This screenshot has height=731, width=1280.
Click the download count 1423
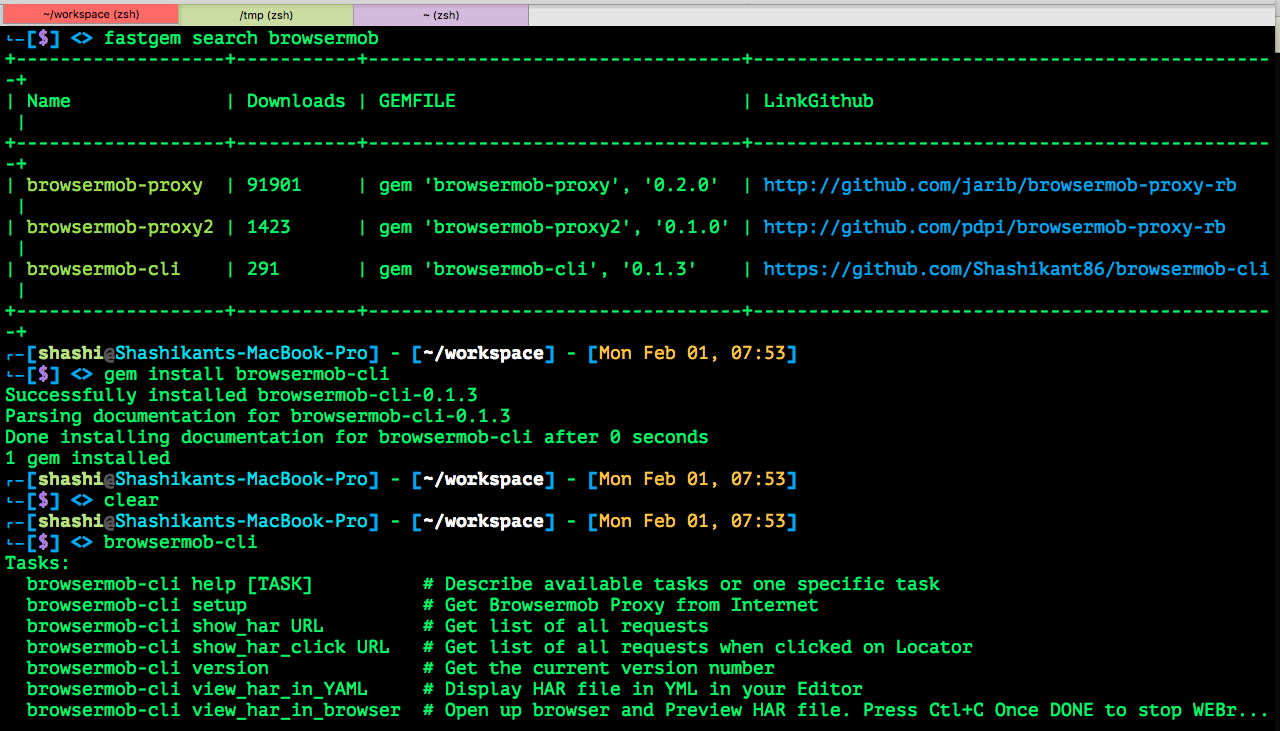(x=269, y=227)
